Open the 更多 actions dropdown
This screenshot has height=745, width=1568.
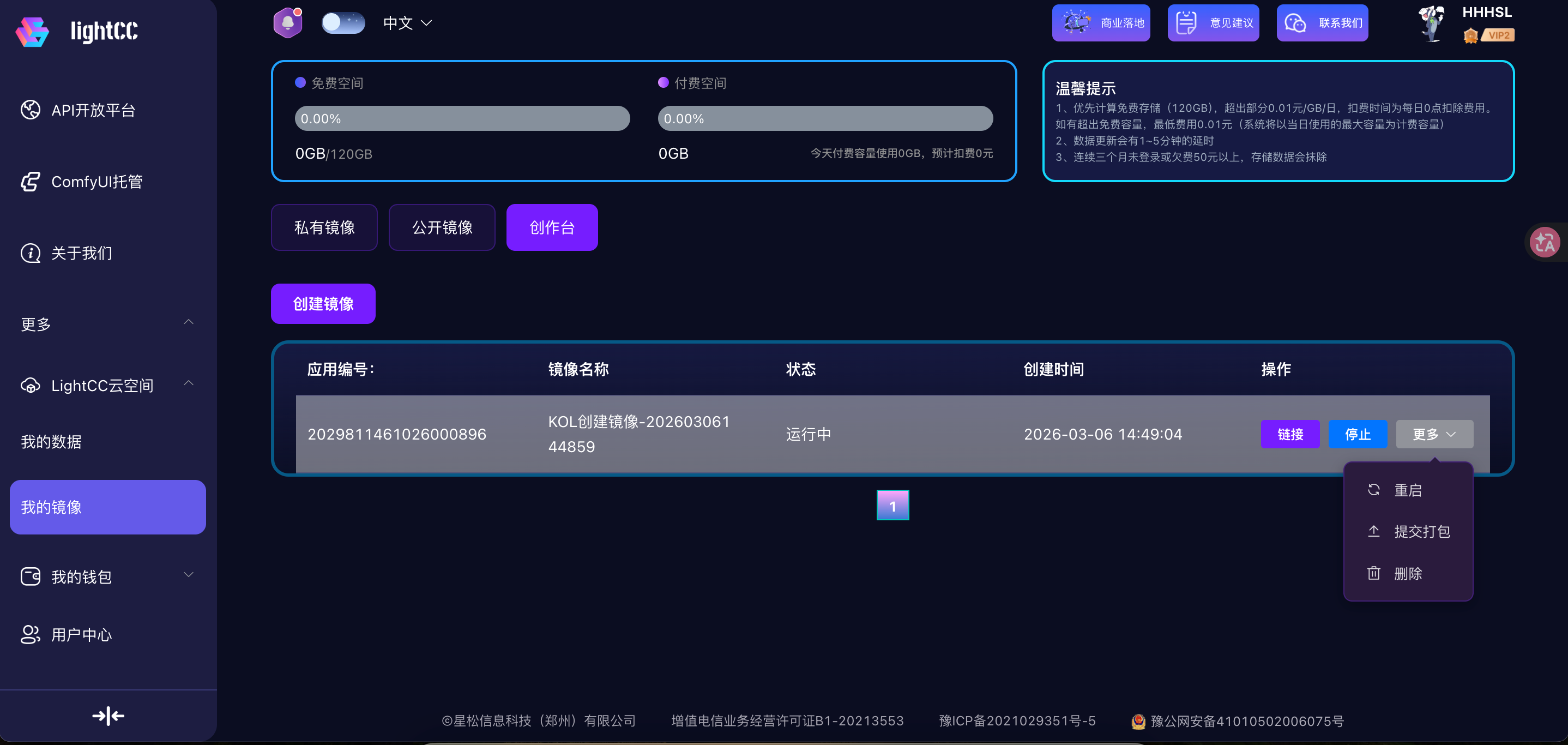click(x=1433, y=434)
